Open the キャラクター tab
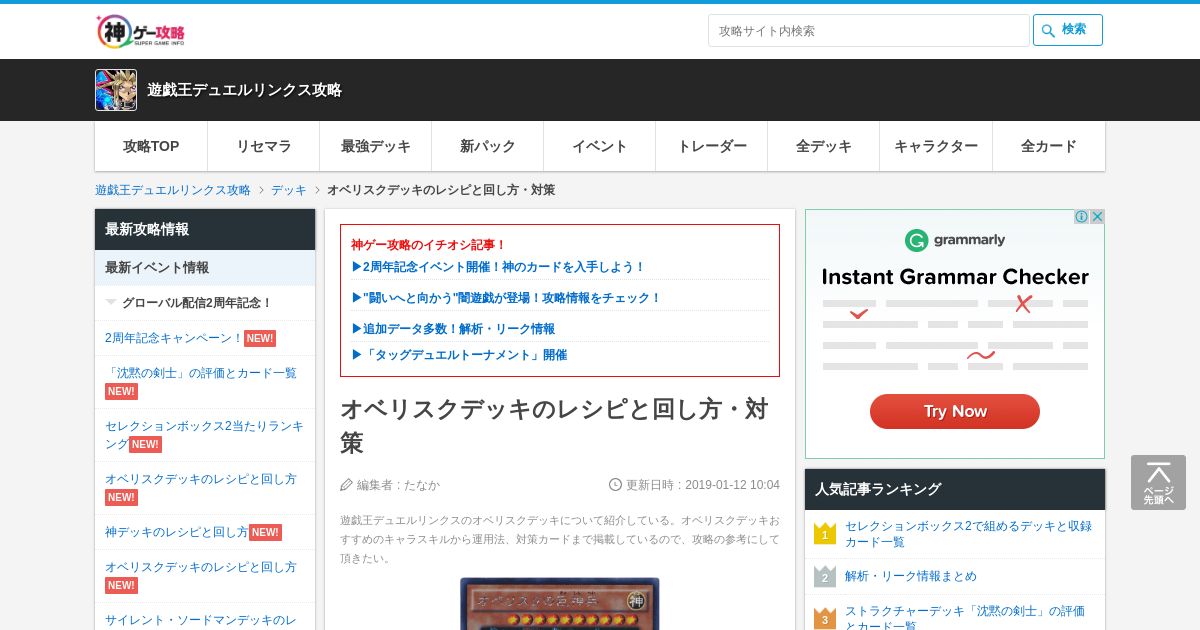Screen dimensions: 1200x630 pos(936,146)
